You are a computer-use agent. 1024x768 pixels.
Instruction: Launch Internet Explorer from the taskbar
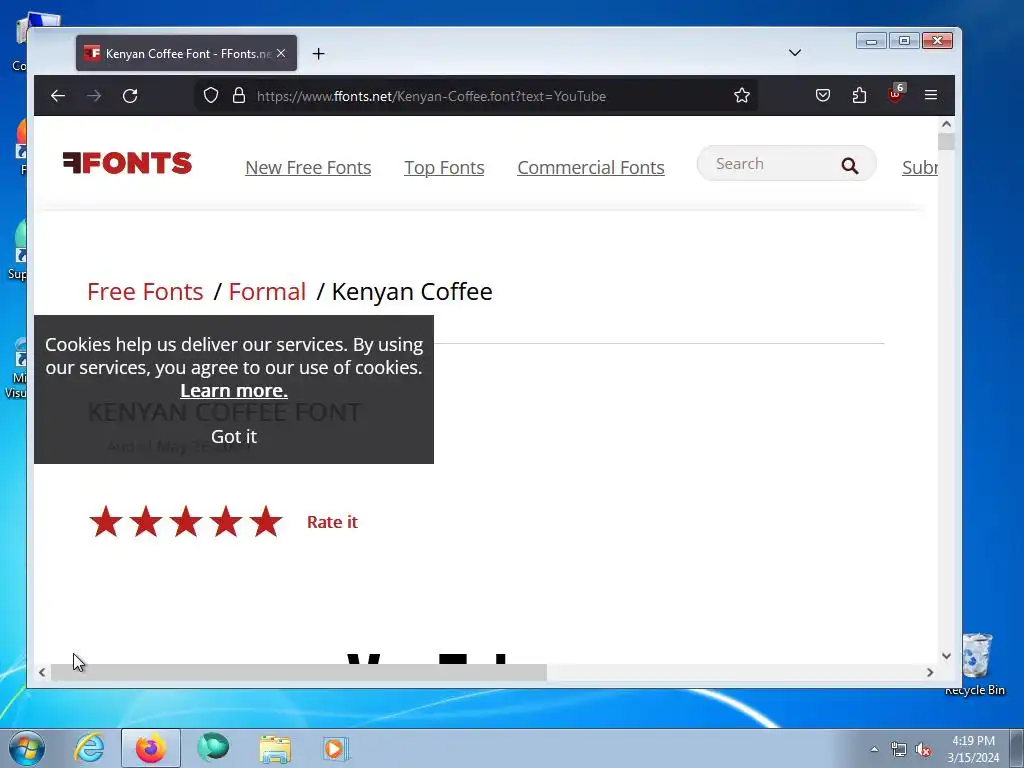pyautogui.click(x=89, y=748)
